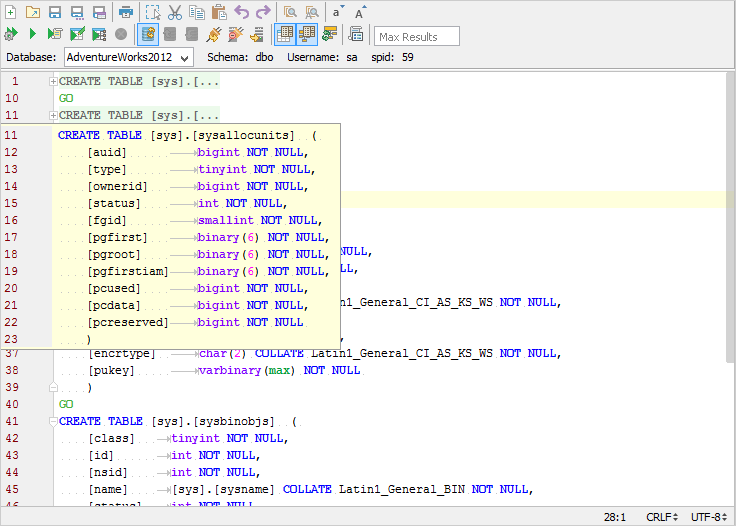Image resolution: width=736 pixels, height=526 pixels.
Task: Open the AdventureWorks2012 database dropdown
Action: click(x=129, y=58)
